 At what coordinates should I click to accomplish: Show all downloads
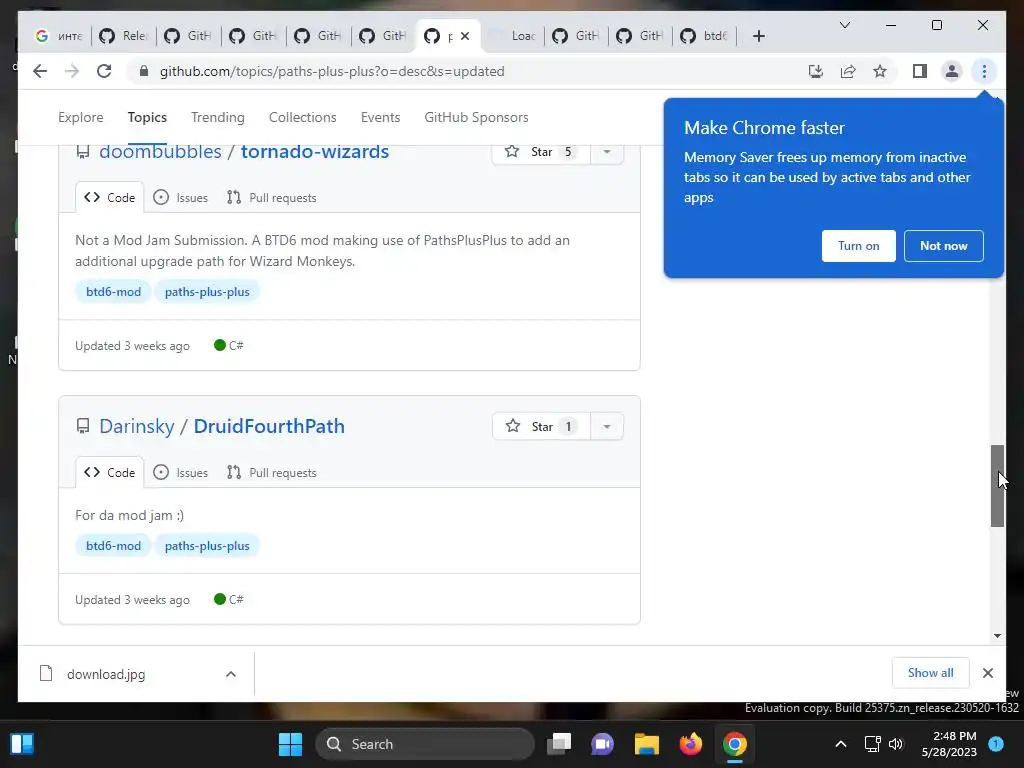point(930,673)
